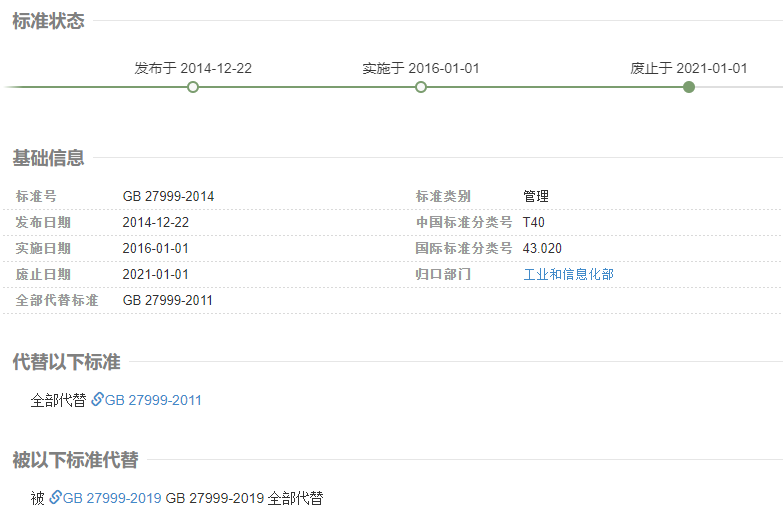Click the black 全部代替 text before GB 27999-2011
This screenshot has height=521, width=783.
coord(58,400)
